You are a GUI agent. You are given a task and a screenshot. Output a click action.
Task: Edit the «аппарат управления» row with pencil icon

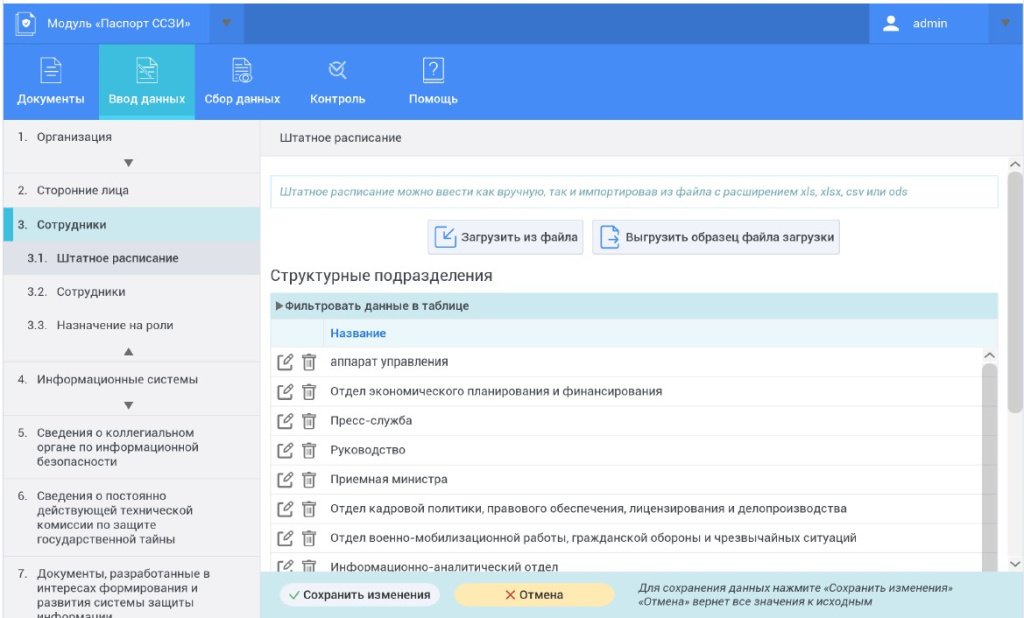286,362
